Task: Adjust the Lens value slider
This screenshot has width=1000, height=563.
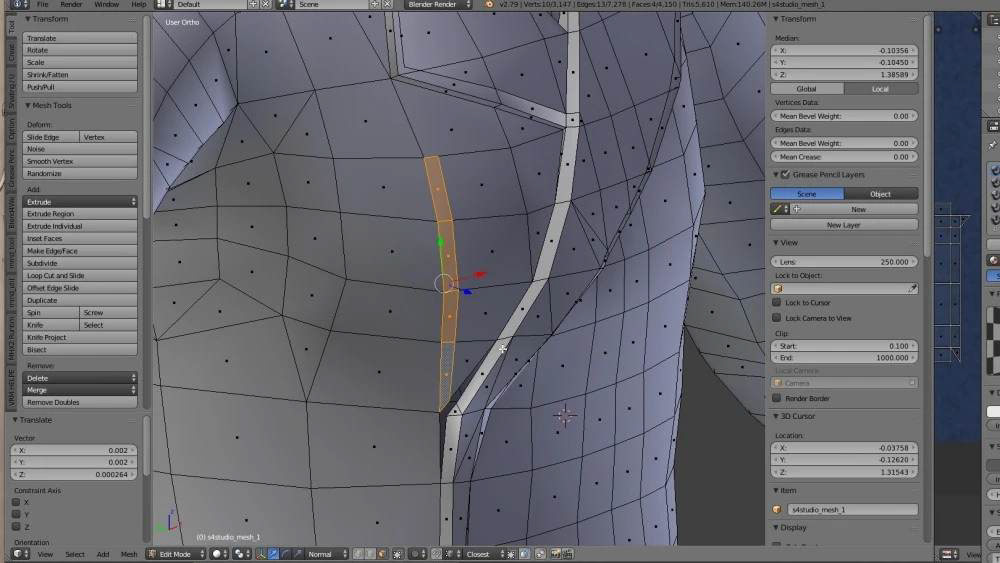Action: (x=844, y=261)
